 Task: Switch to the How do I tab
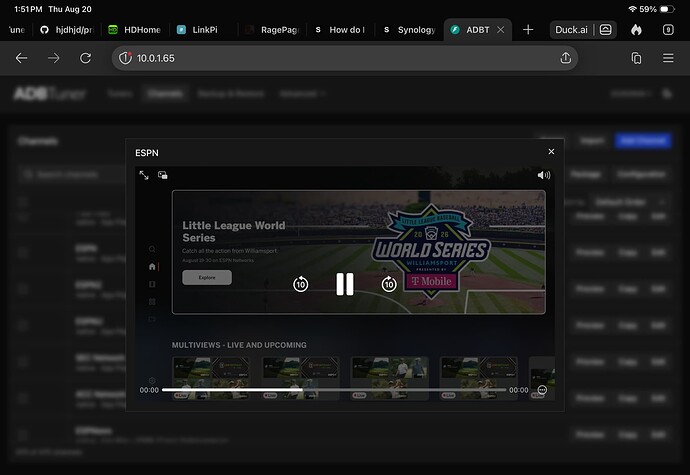[x=340, y=29]
